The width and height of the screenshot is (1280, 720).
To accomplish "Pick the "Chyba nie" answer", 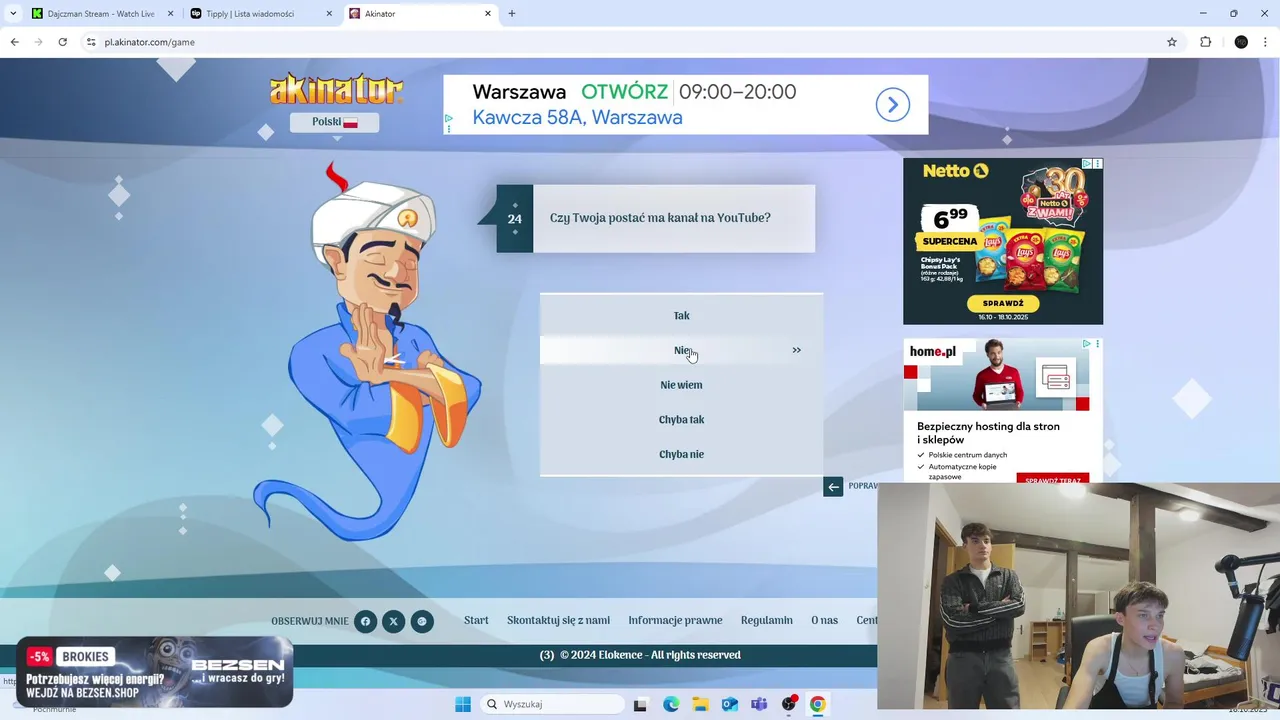I will point(681,454).
